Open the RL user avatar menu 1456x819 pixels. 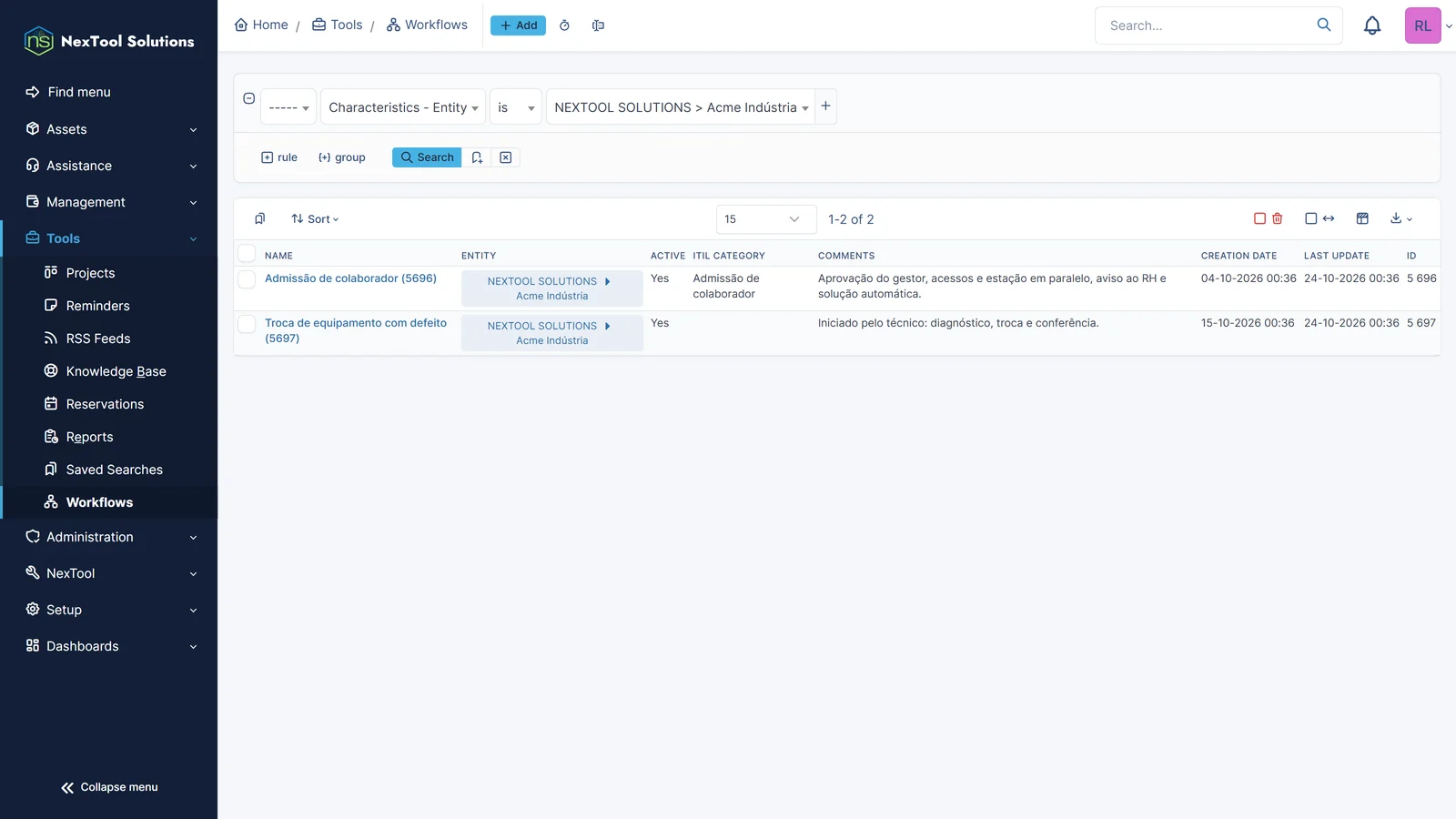(x=1422, y=25)
